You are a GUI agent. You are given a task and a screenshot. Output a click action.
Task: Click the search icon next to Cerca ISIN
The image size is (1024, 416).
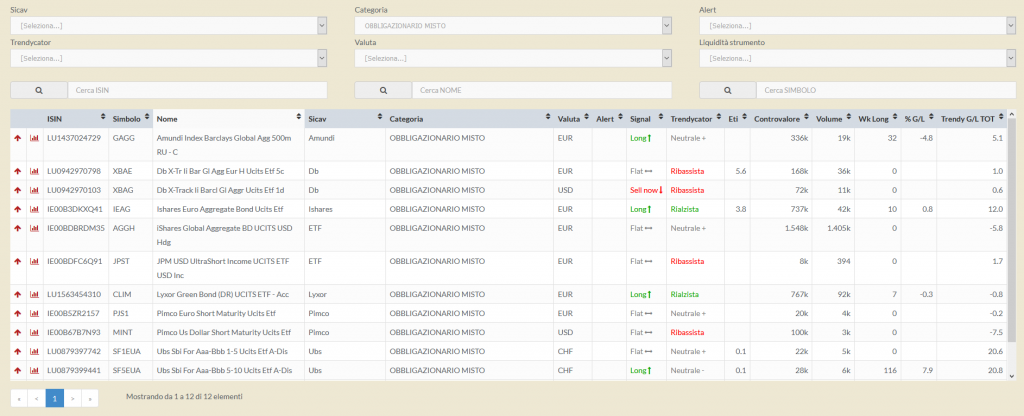click(x=39, y=90)
